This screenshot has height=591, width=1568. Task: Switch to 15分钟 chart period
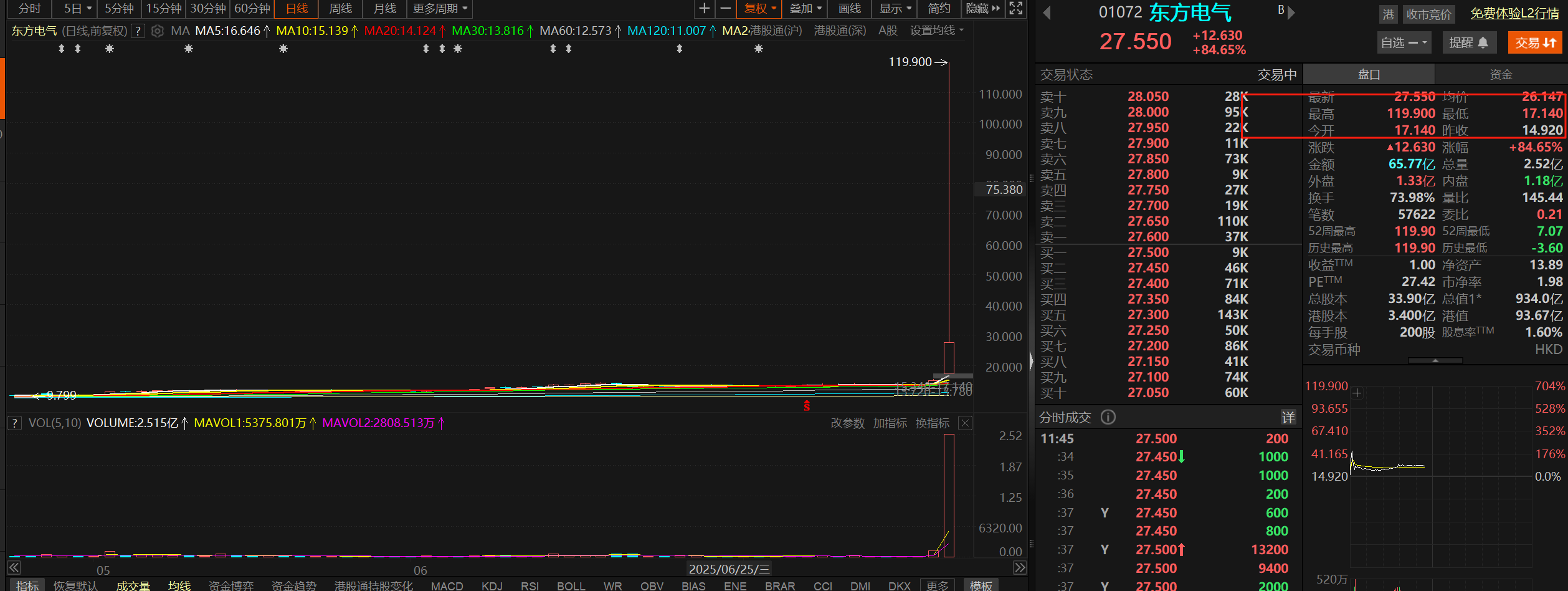[x=164, y=9]
